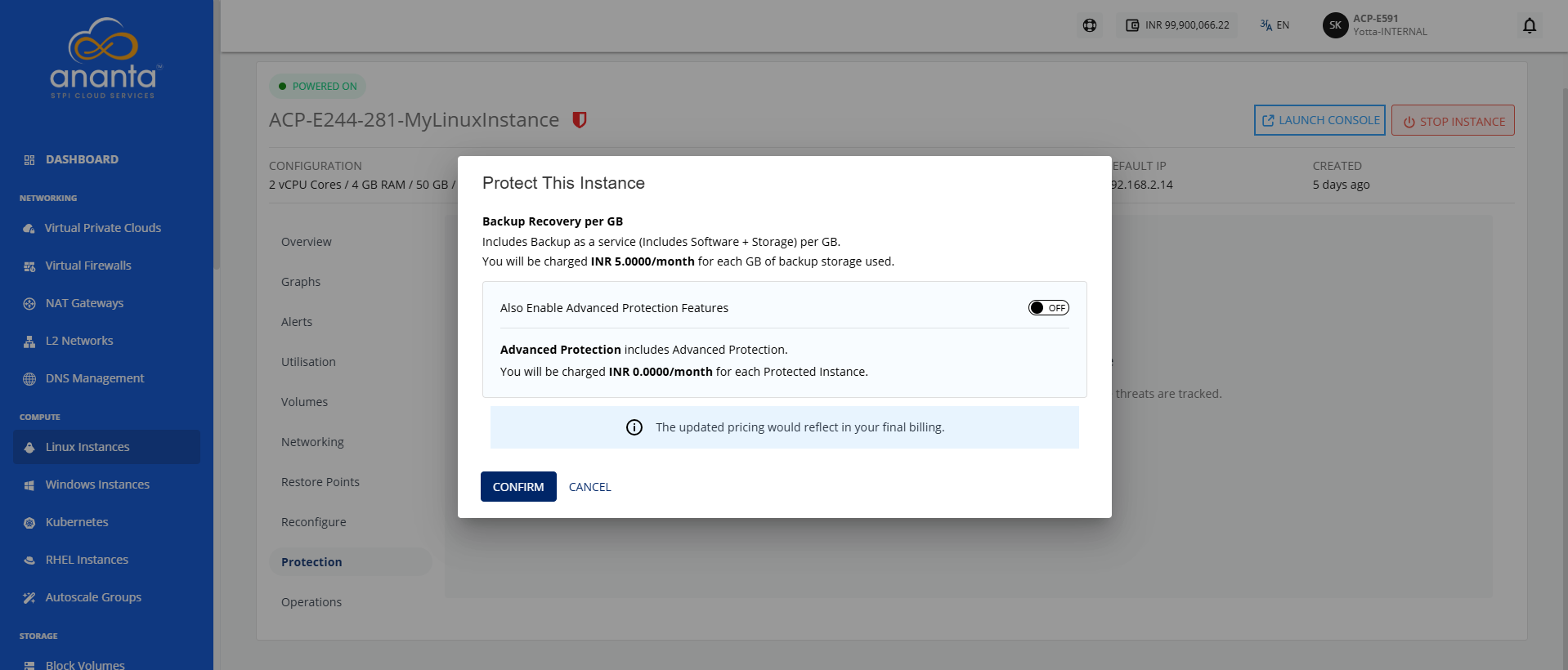Switch to the Alerts tab

pos(297,322)
